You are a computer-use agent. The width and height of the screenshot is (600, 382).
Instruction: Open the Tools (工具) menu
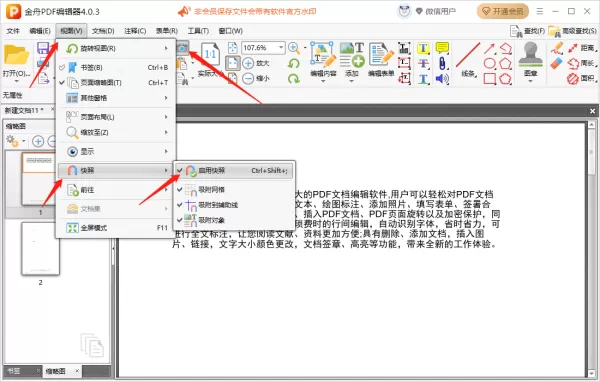(198, 31)
